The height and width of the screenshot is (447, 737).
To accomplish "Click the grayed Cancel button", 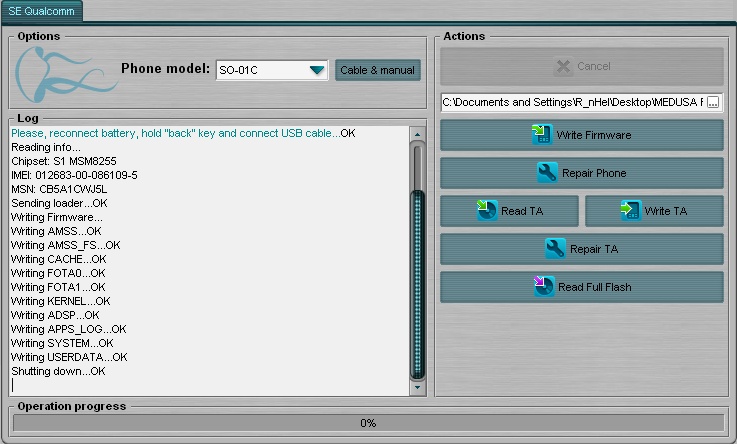I will [581, 66].
